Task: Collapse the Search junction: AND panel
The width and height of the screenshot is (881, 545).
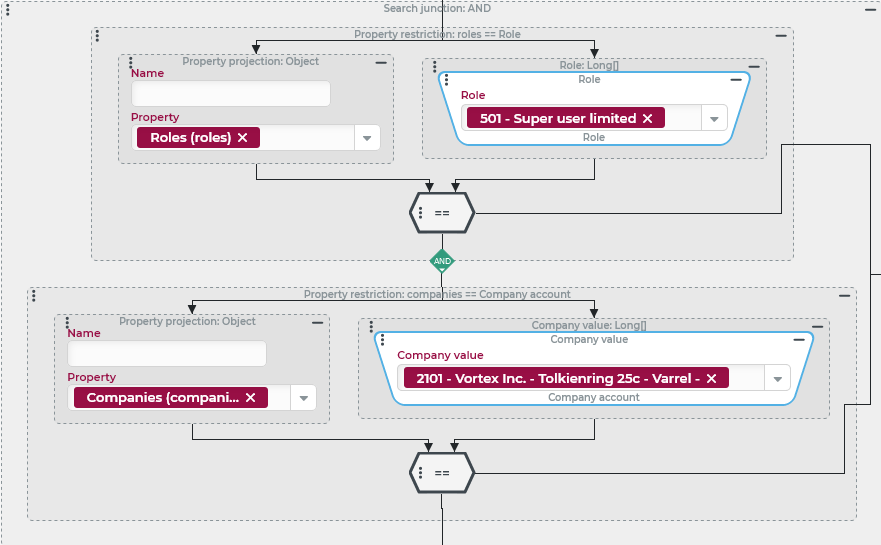Action: point(870,10)
